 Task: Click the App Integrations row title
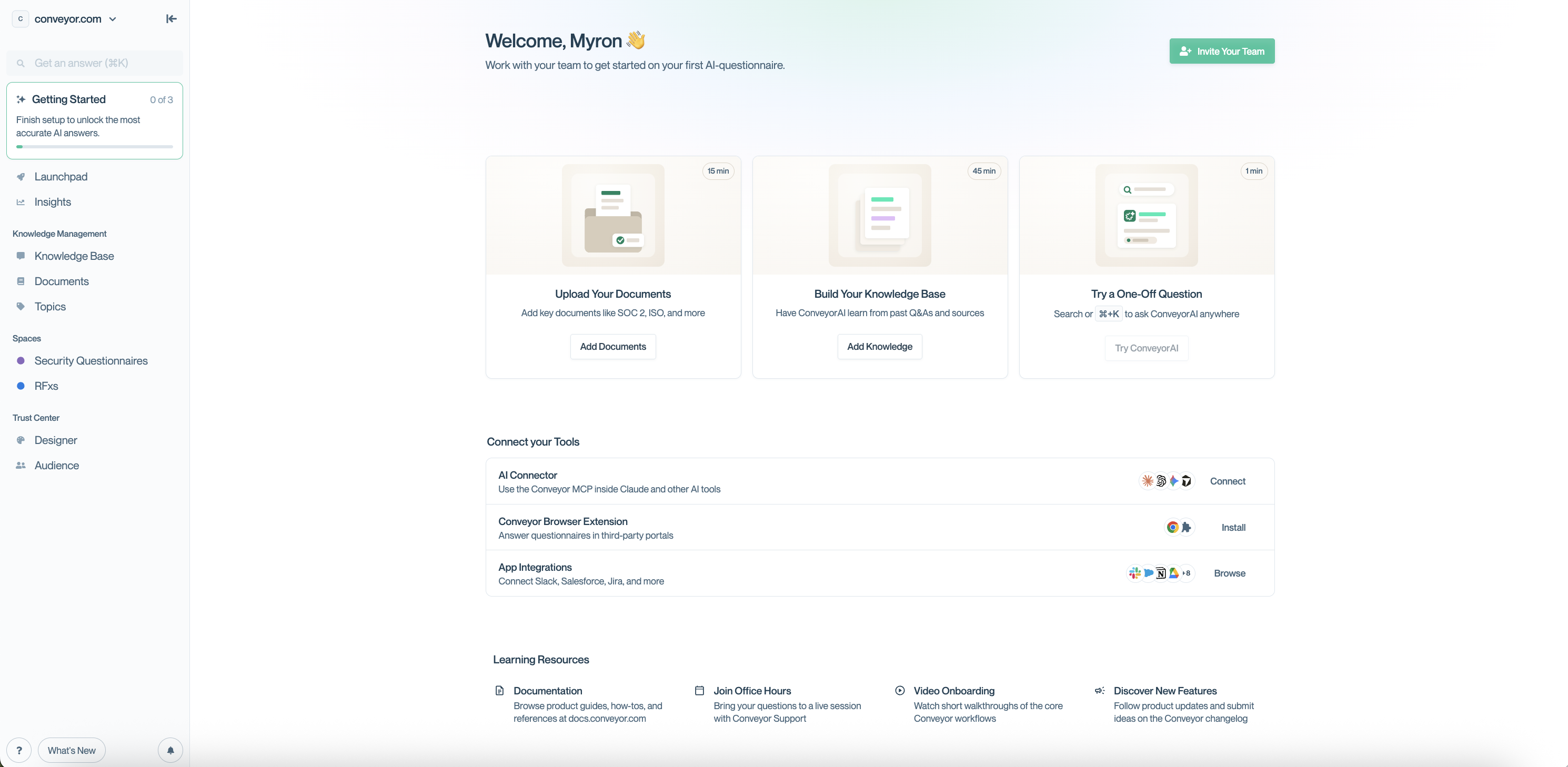pyautogui.click(x=535, y=567)
